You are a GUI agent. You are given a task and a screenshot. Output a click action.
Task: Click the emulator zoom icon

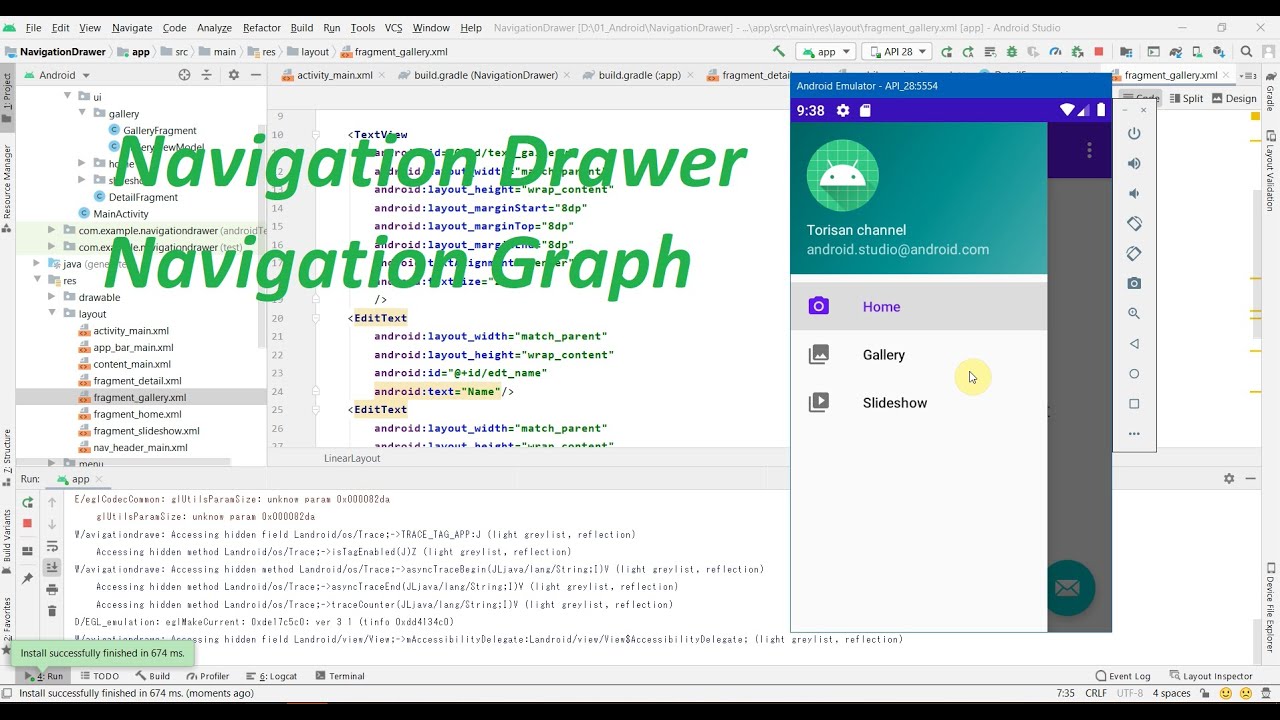[1134, 314]
